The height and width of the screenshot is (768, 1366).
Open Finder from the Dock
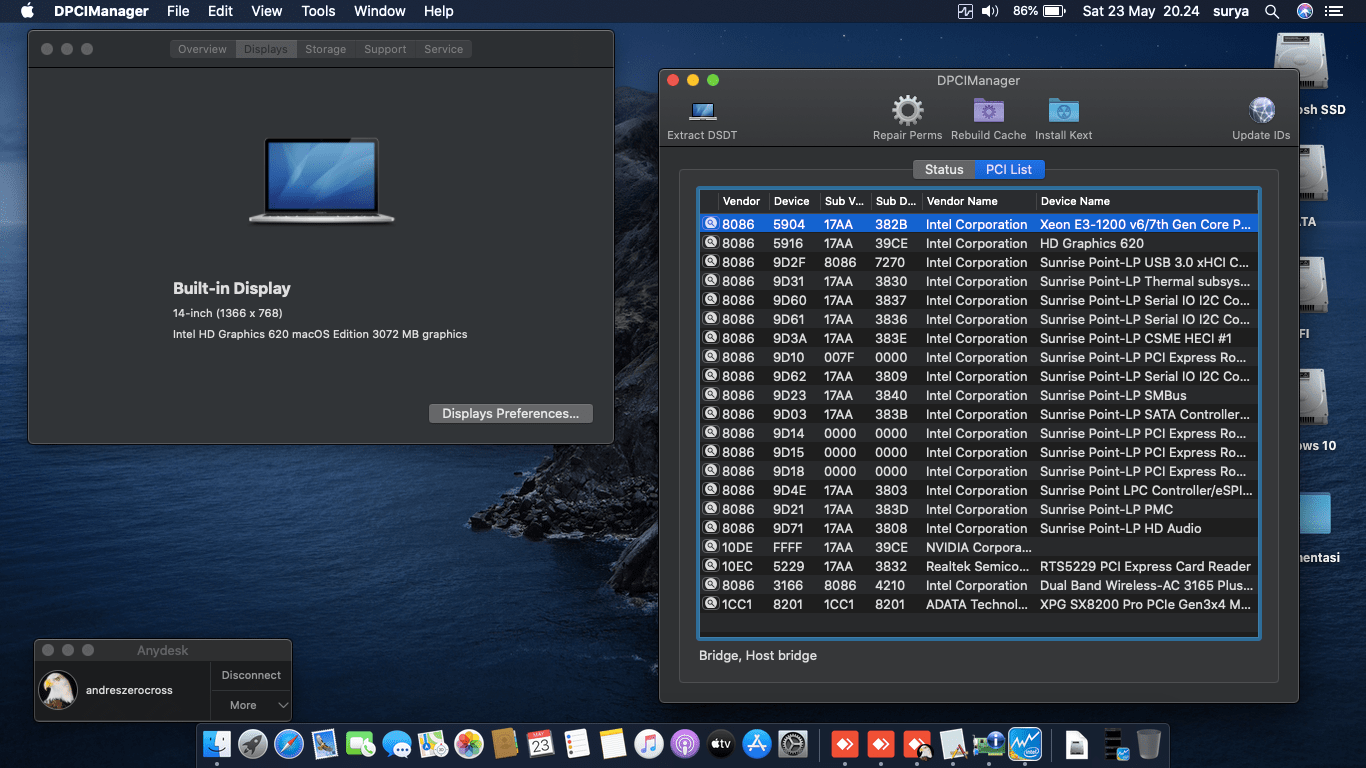pos(217,744)
